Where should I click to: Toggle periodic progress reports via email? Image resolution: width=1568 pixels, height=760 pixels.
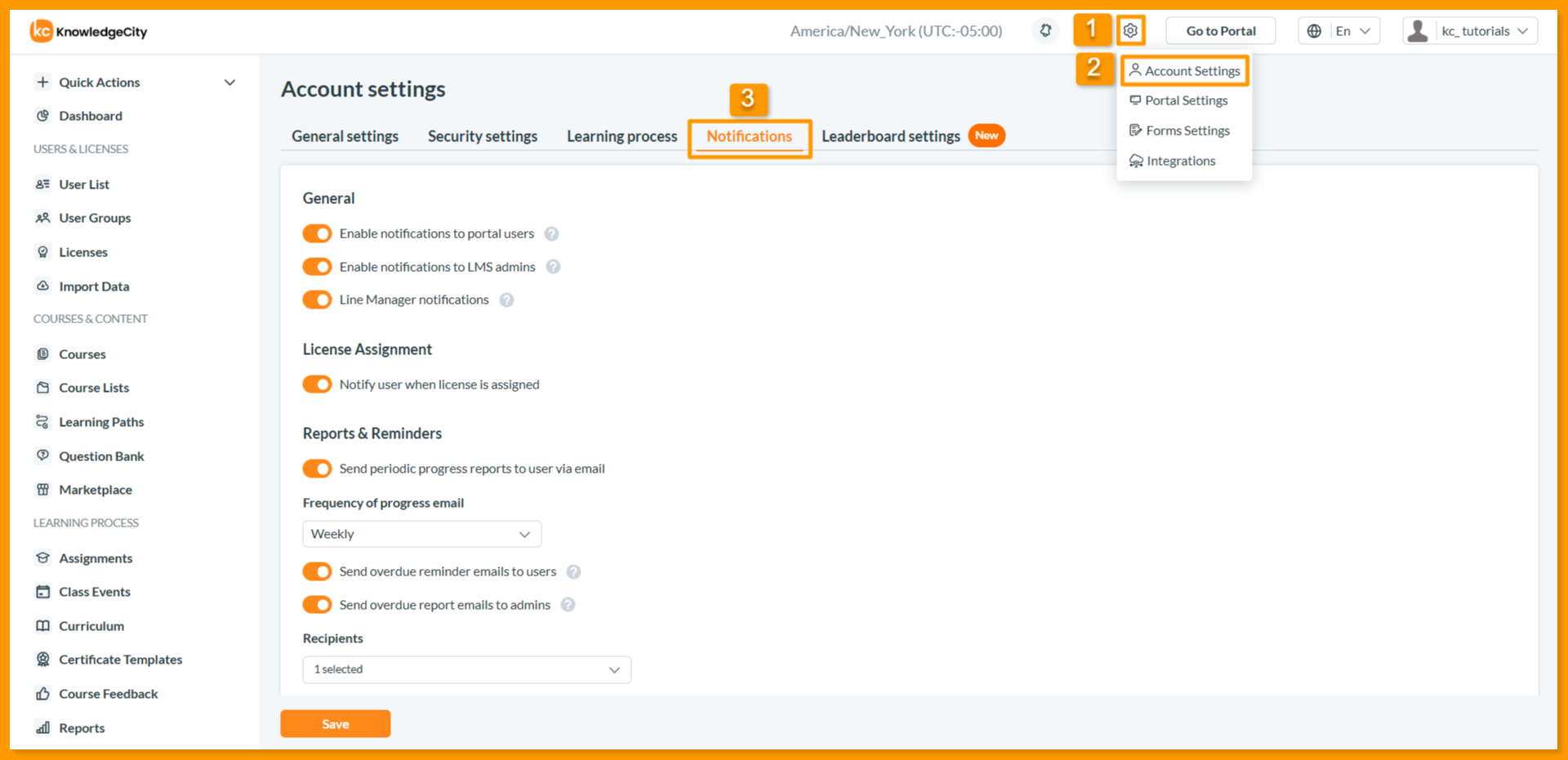317,469
